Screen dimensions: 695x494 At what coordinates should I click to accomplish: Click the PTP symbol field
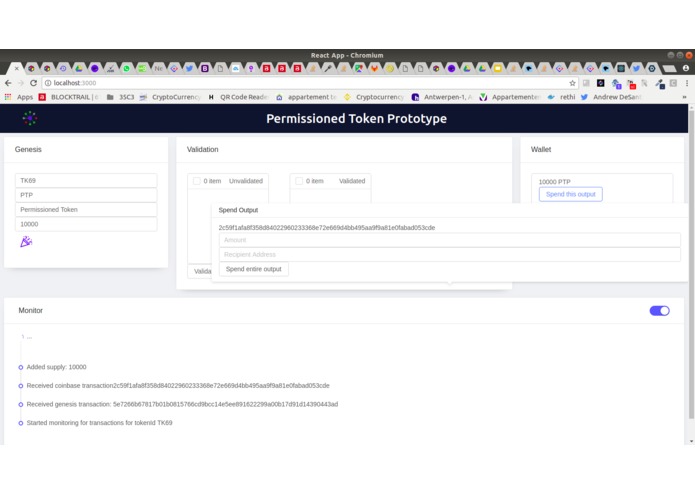[x=86, y=195]
